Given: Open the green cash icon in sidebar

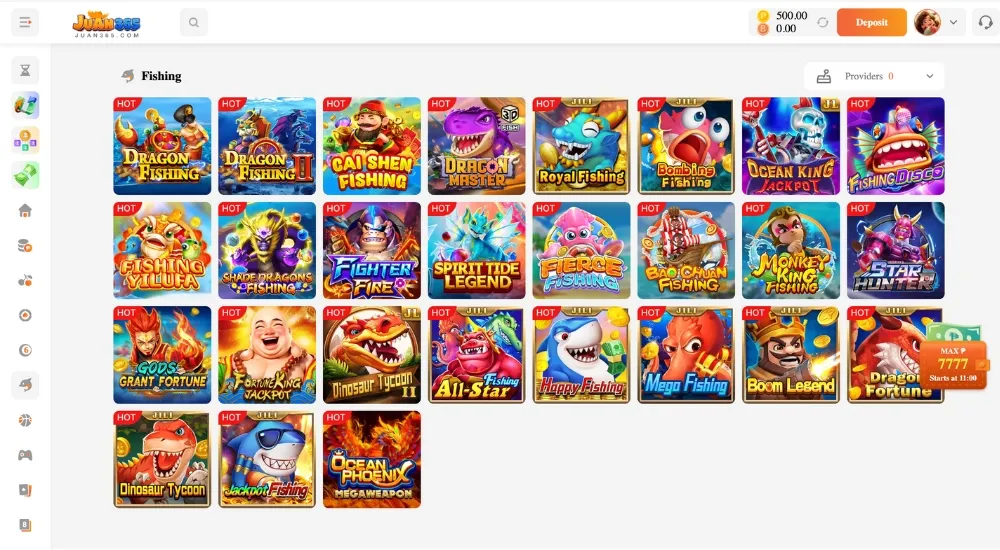Looking at the screenshot, I should click(x=25, y=175).
